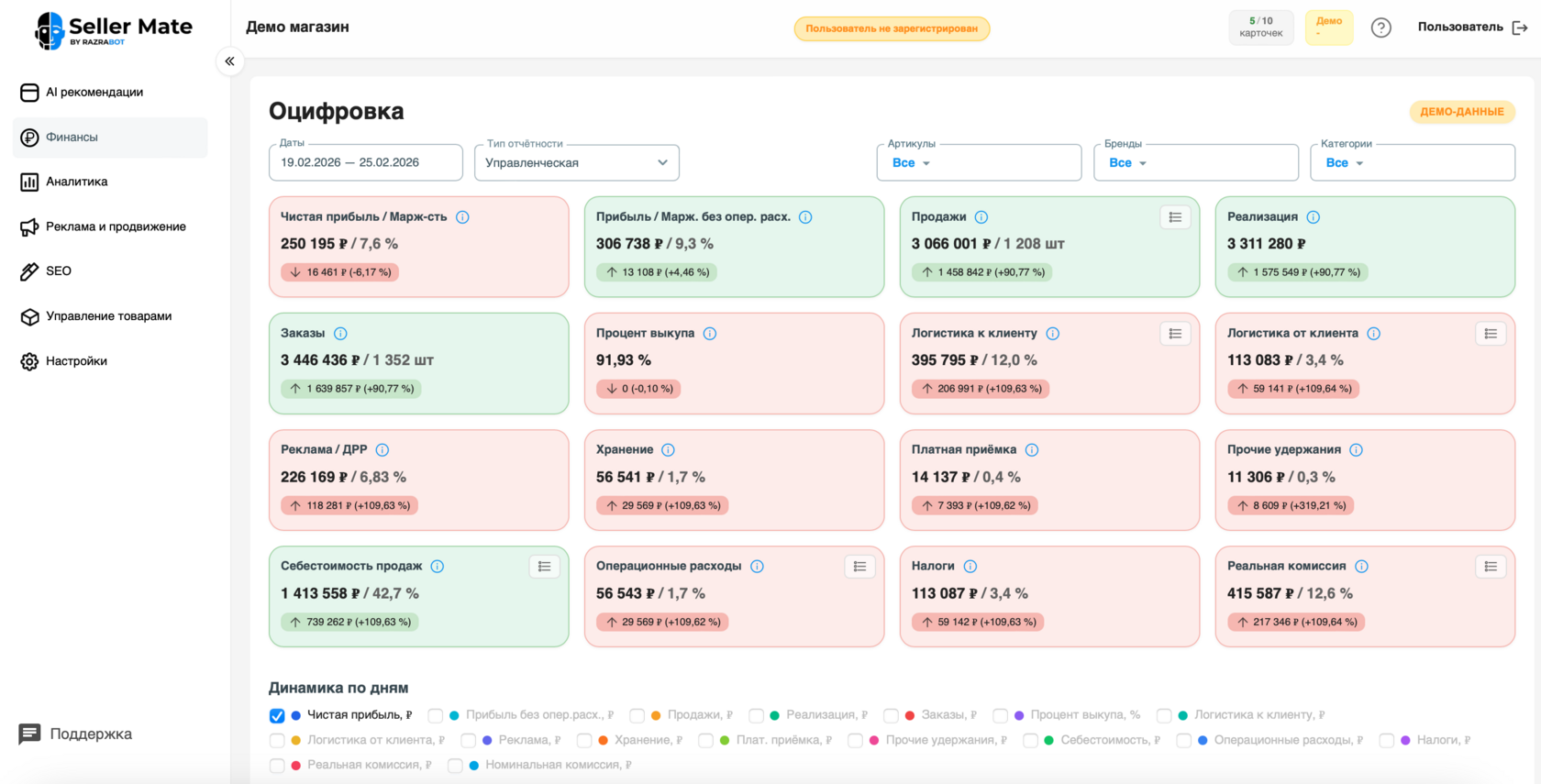This screenshot has height=784, width=1541.
Task: Expand the Категории filter dropdown
Action: (x=1413, y=163)
